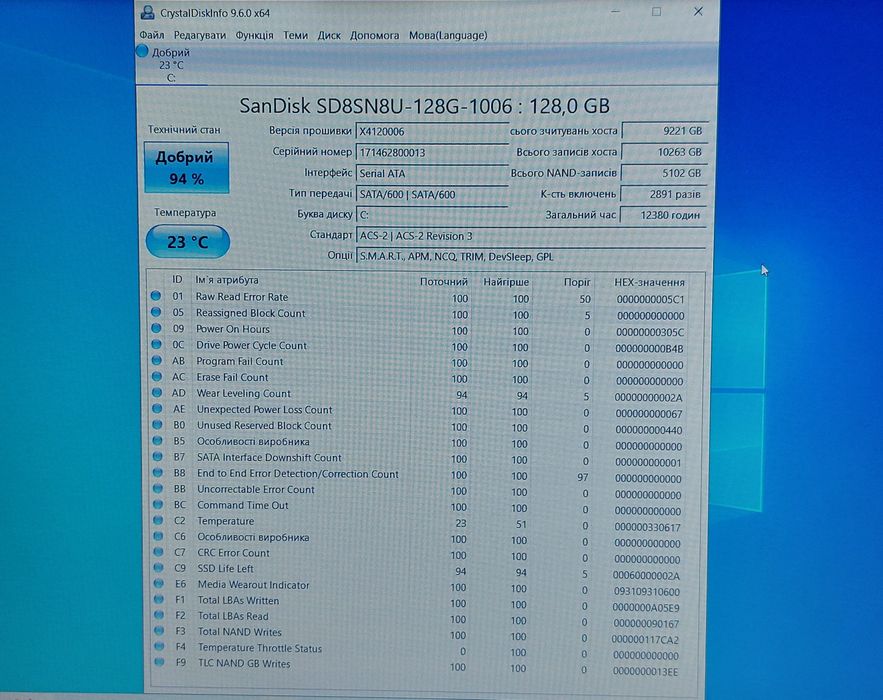
Task: Open the Теми menu
Action: click(x=295, y=35)
